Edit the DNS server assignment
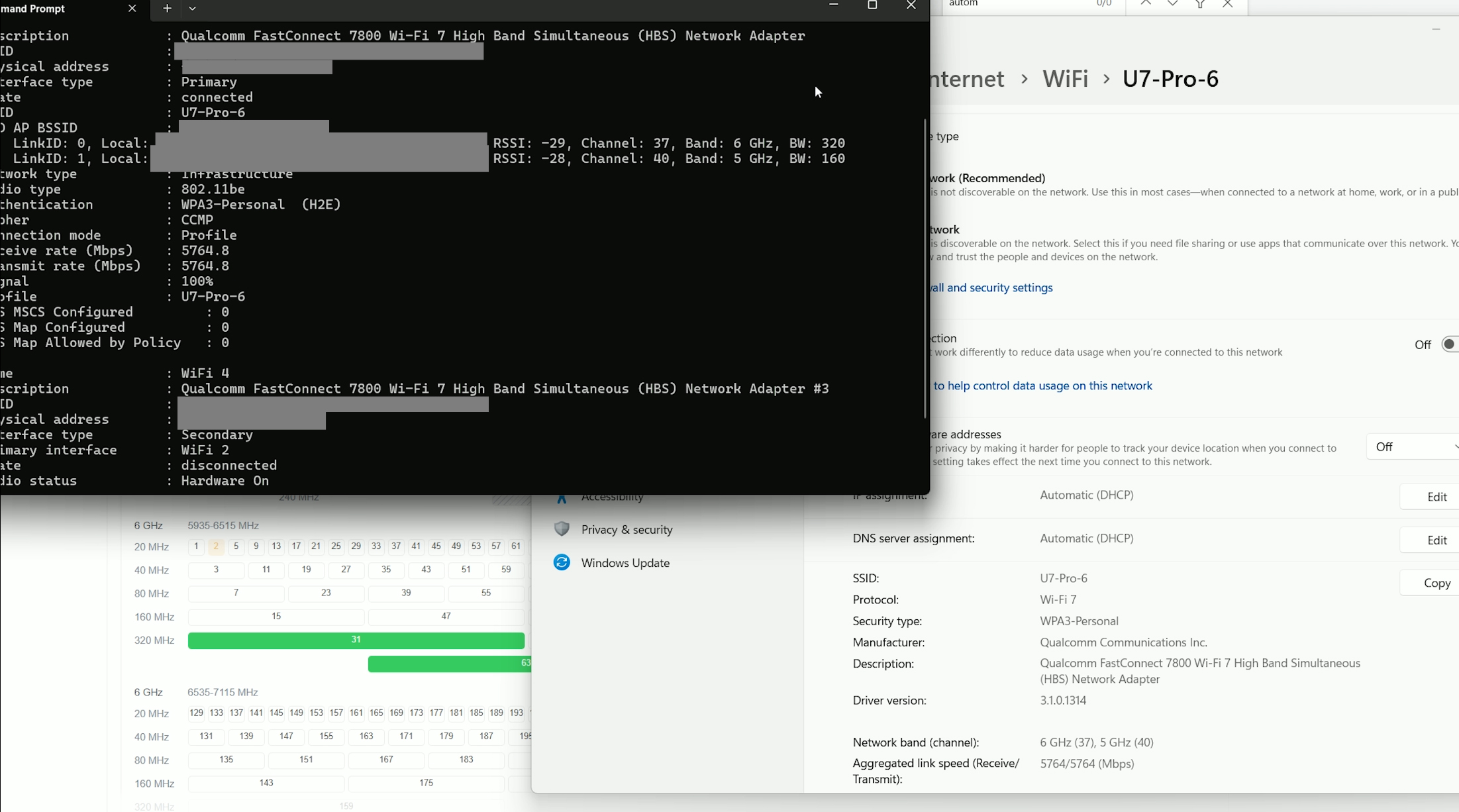Image resolution: width=1459 pixels, height=812 pixels. pos(1430,540)
